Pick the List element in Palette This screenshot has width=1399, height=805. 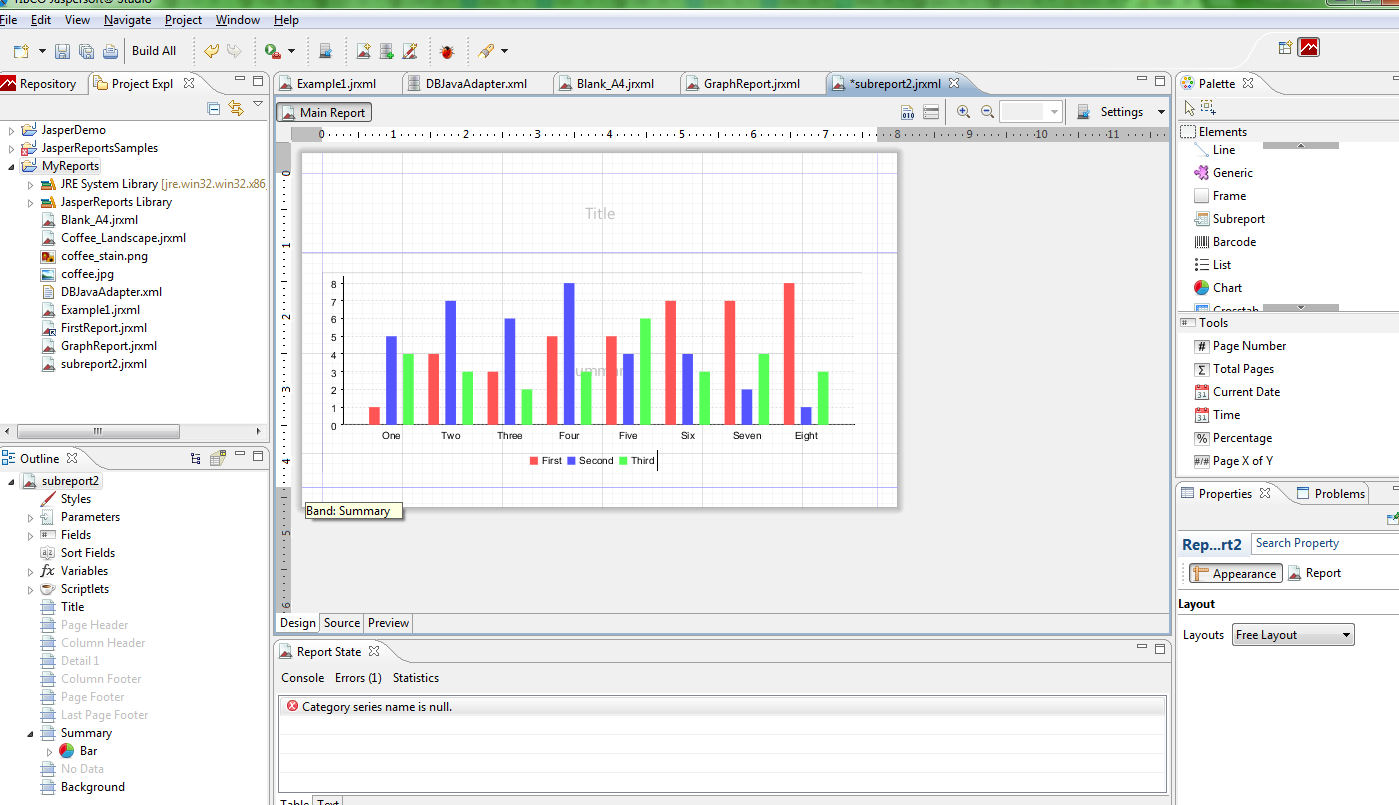pos(1212,265)
